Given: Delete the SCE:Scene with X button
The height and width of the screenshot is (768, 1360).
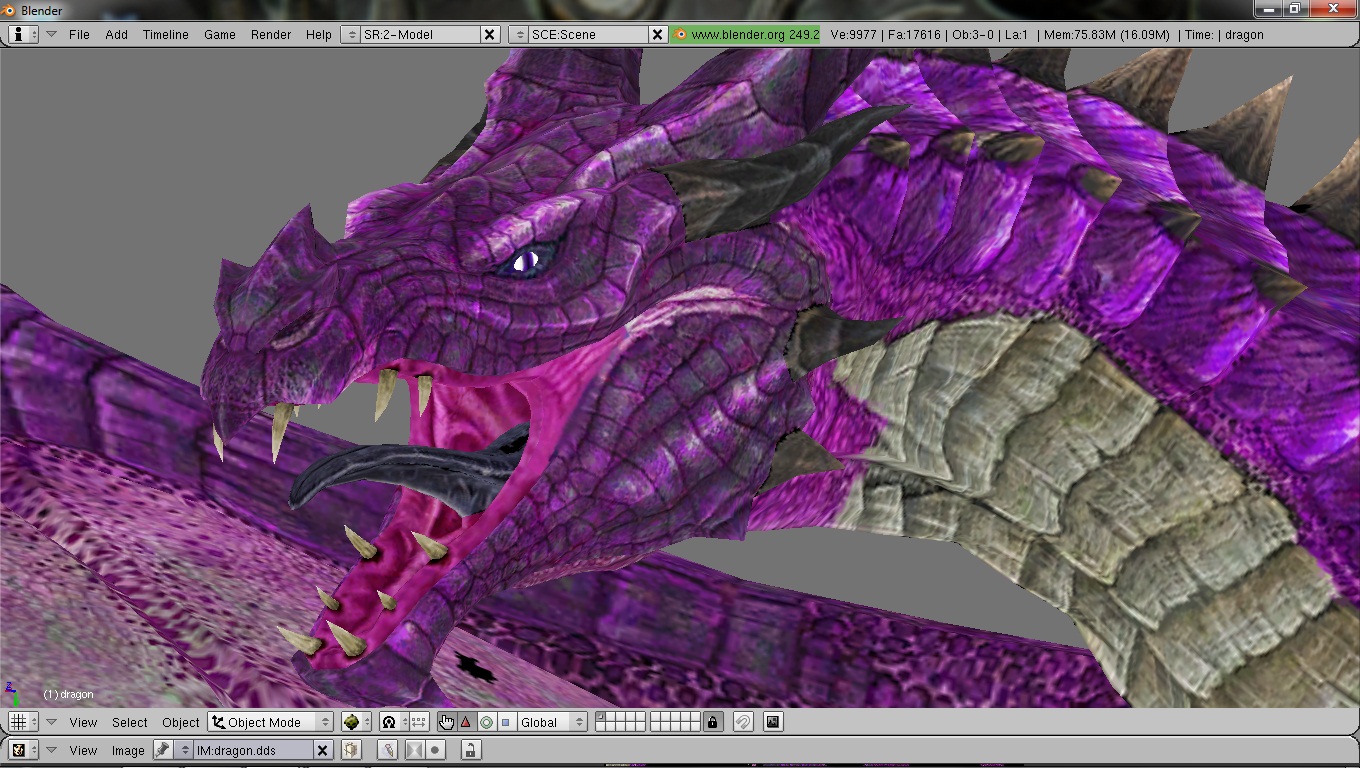Looking at the screenshot, I should [x=657, y=34].
